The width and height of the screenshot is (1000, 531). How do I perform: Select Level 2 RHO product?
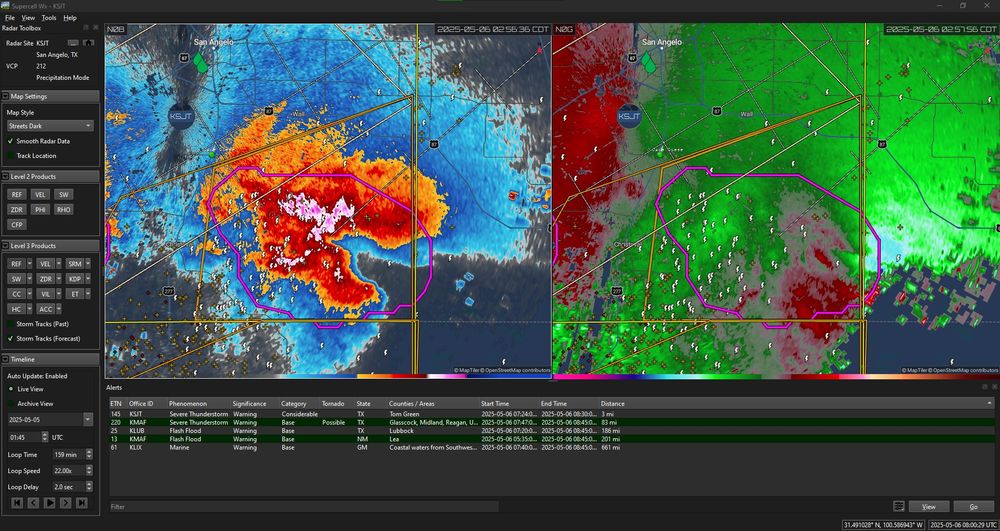click(62, 210)
